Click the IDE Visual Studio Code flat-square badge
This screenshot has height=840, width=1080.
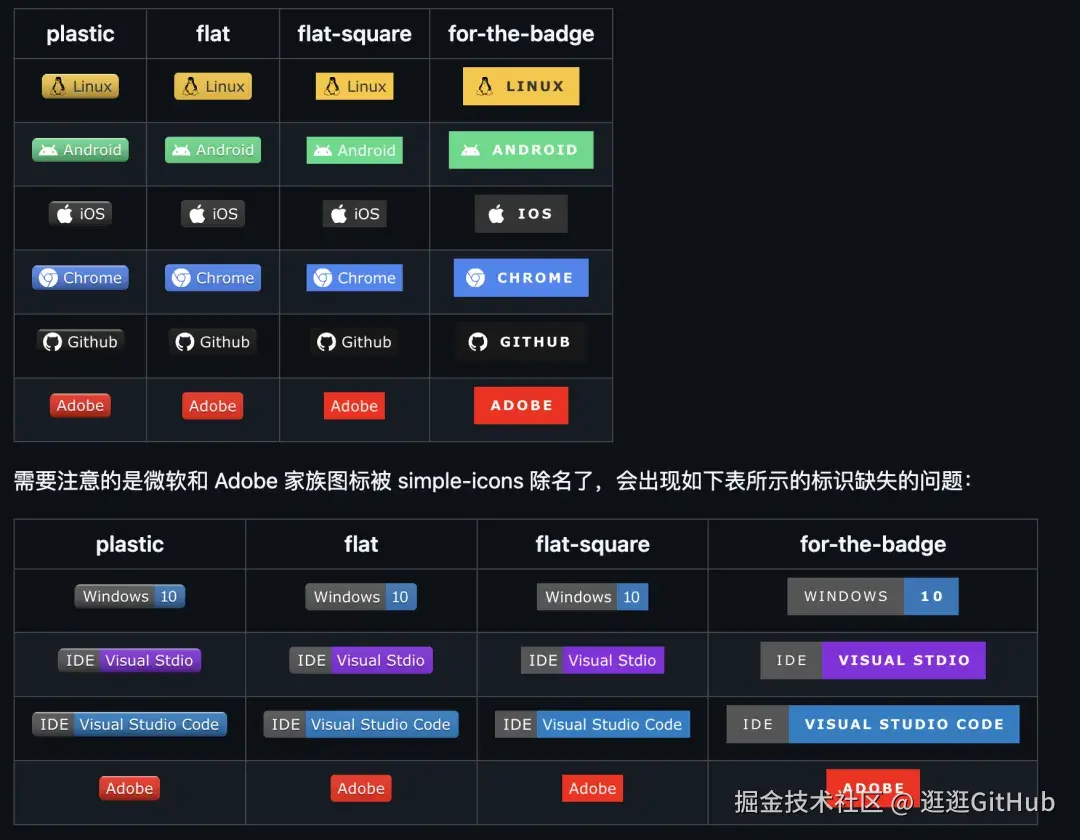pos(592,724)
